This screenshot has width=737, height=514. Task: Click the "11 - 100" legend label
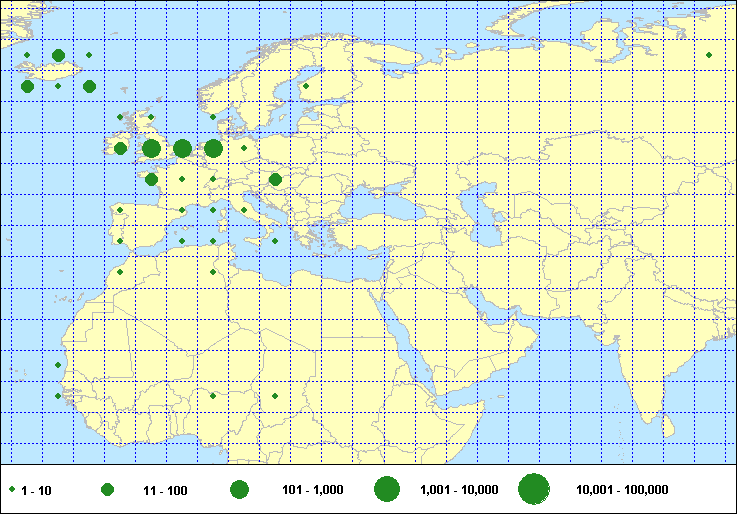(165, 490)
